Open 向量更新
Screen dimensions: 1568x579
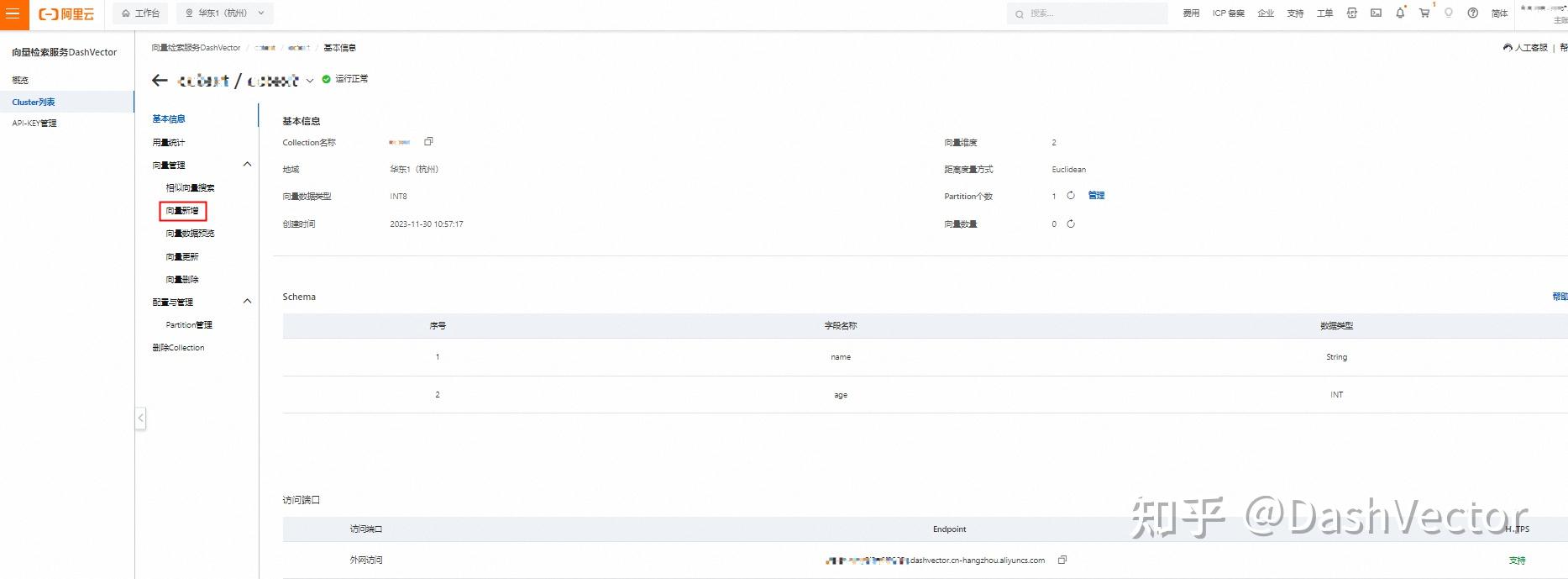click(x=182, y=256)
